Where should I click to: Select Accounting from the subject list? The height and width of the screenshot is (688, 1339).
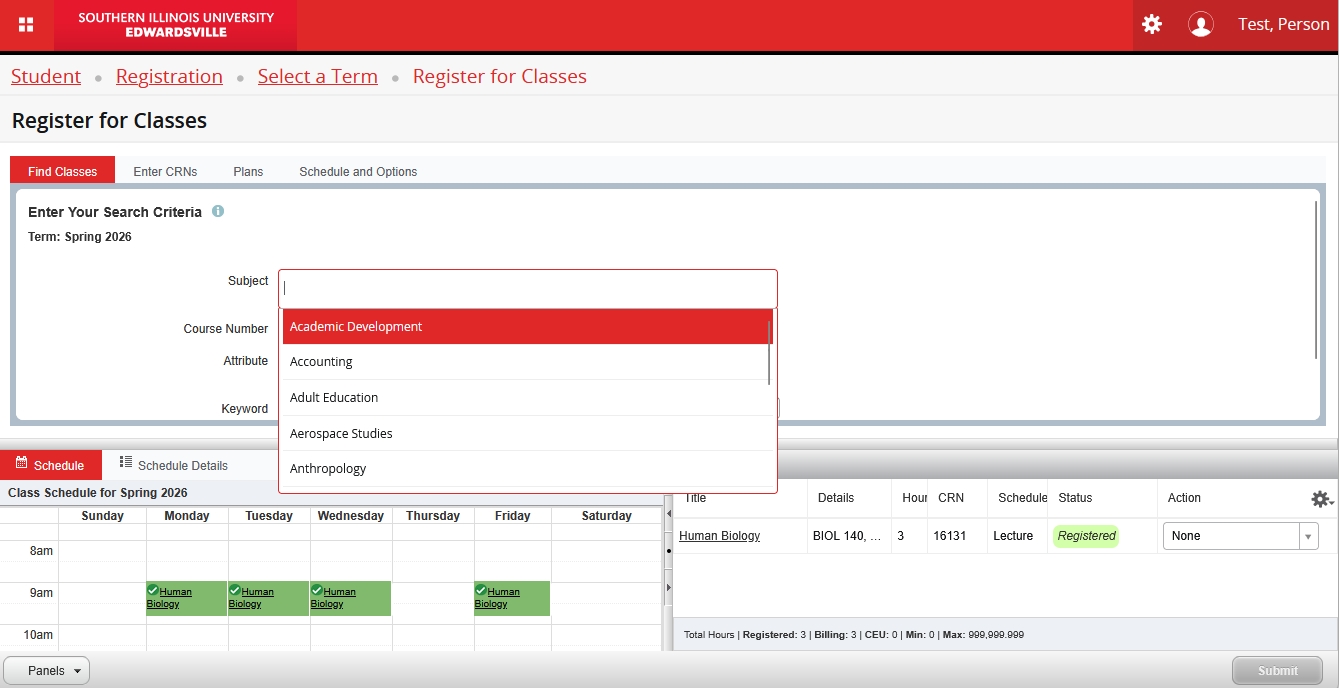[x=321, y=362]
